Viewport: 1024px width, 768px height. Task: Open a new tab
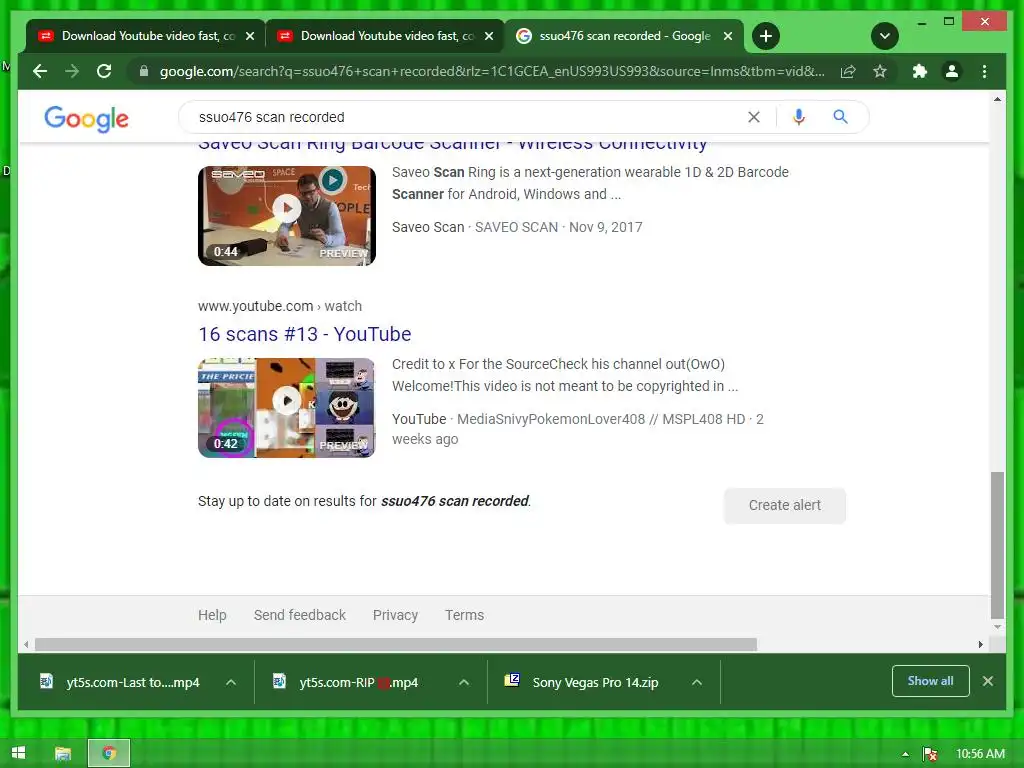coord(766,36)
